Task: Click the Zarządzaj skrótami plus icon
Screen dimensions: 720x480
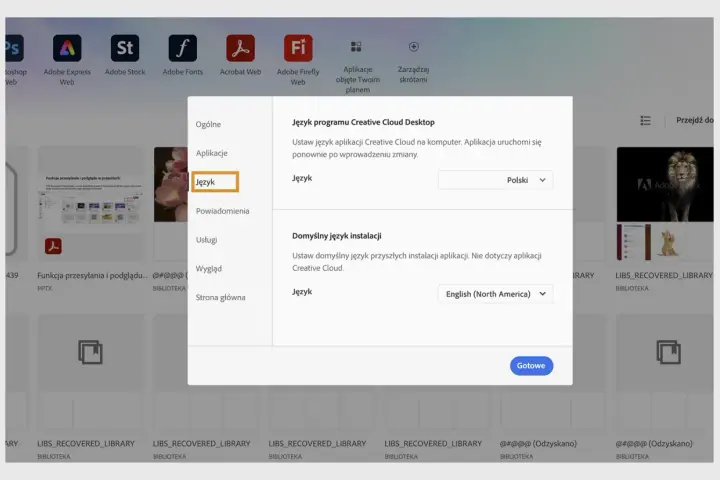Action: tap(414, 46)
